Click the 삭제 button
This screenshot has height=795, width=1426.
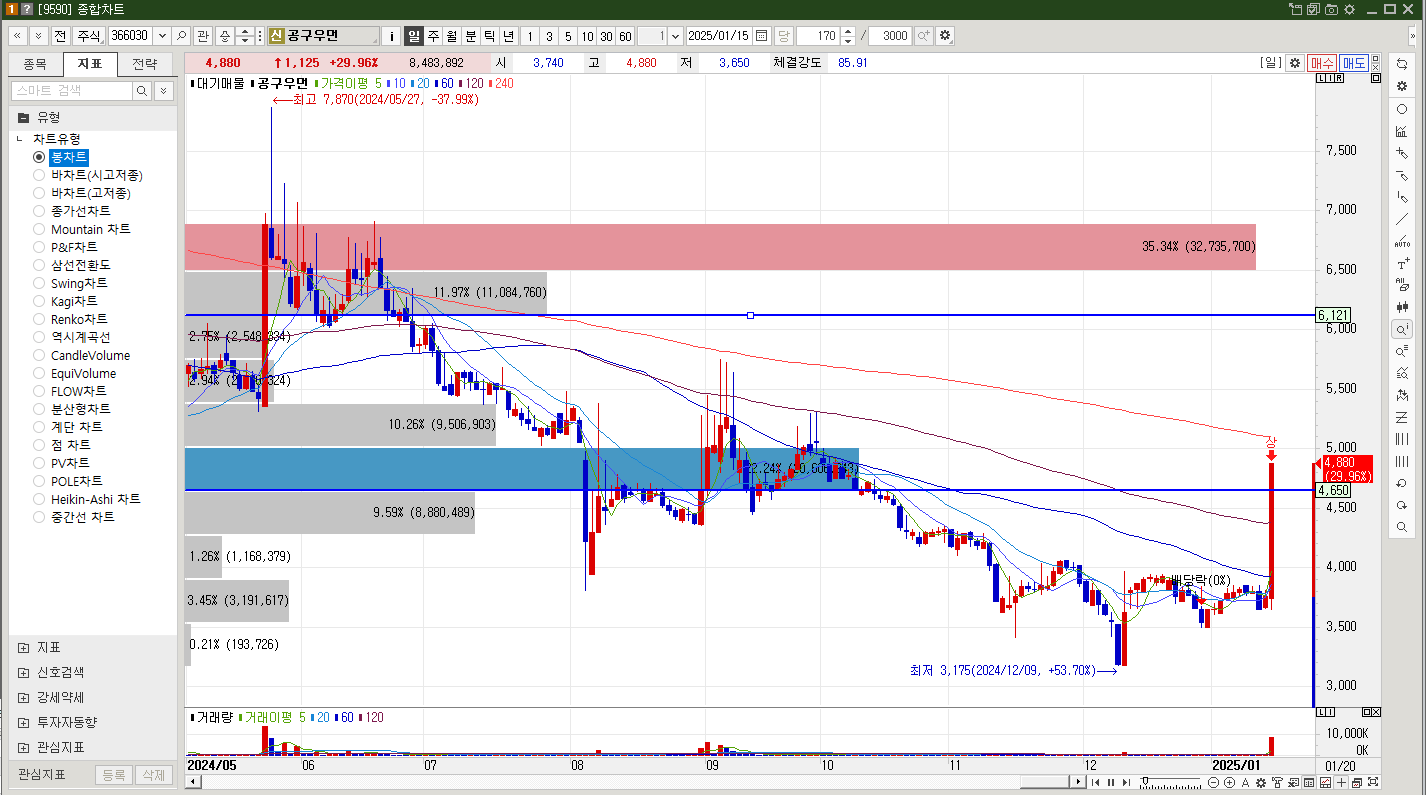(152, 774)
